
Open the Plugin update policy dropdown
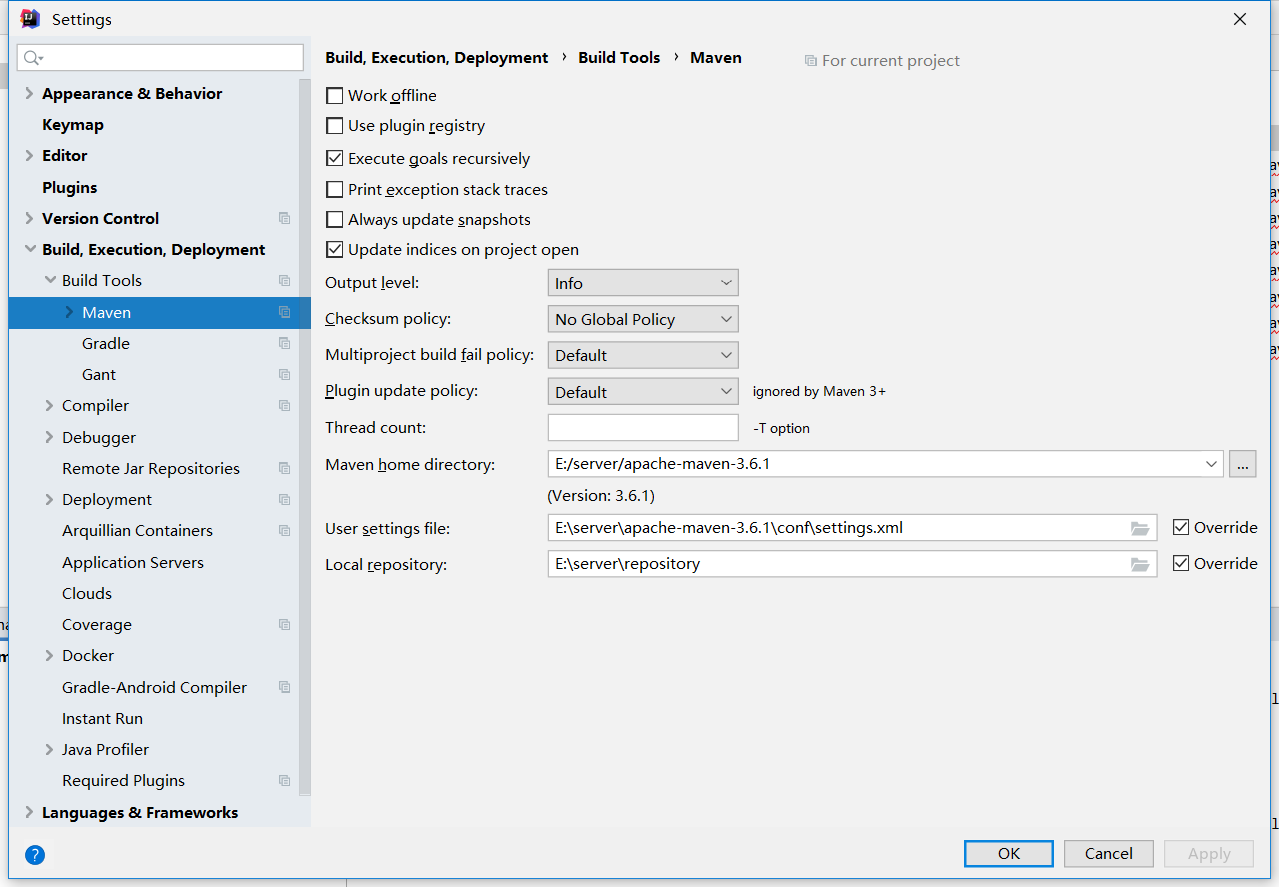coord(643,392)
